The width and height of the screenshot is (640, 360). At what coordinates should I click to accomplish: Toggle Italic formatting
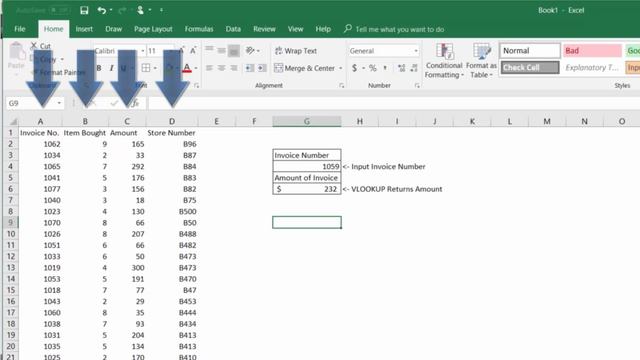tap(111, 68)
